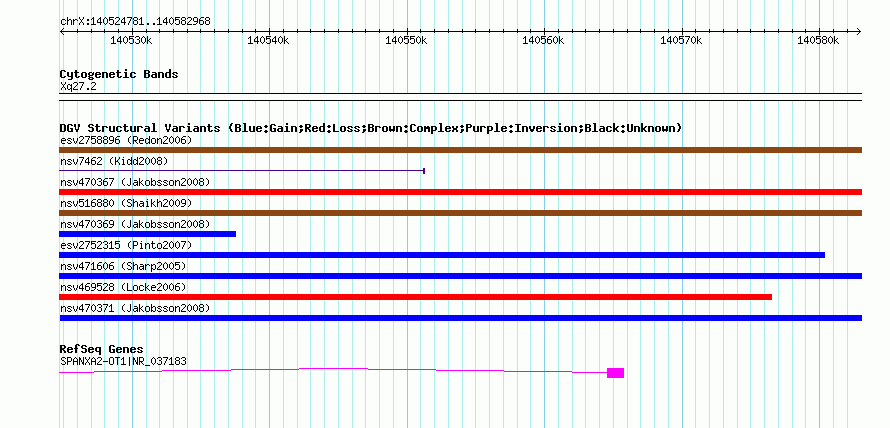Open variant label esv2752315 (Pinto2007)
This screenshot has height=428, width=890.
click(x=126, y=245)
